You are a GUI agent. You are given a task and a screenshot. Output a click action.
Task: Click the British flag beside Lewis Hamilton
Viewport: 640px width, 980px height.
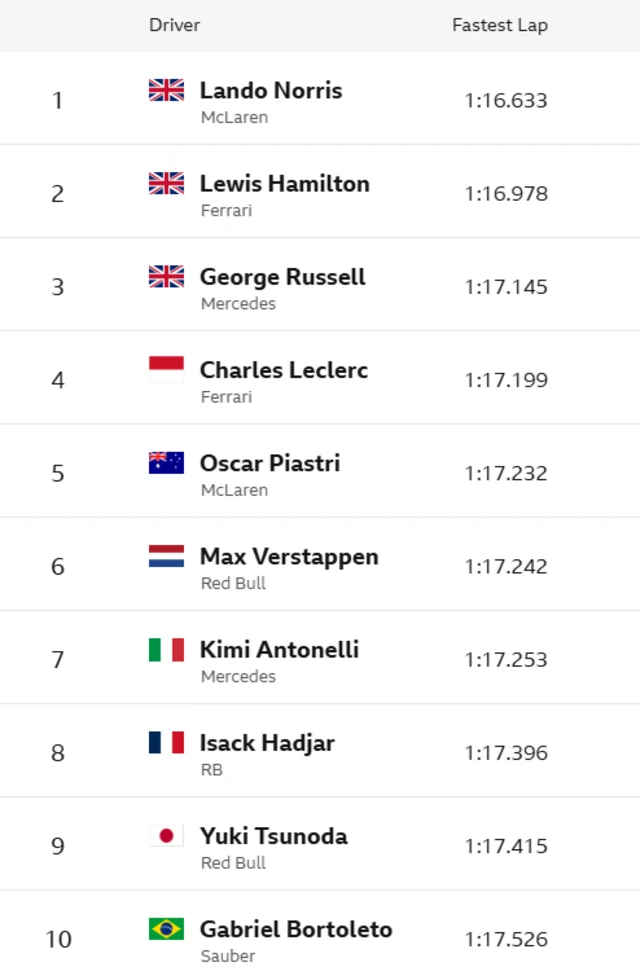[x=166, y=183]
